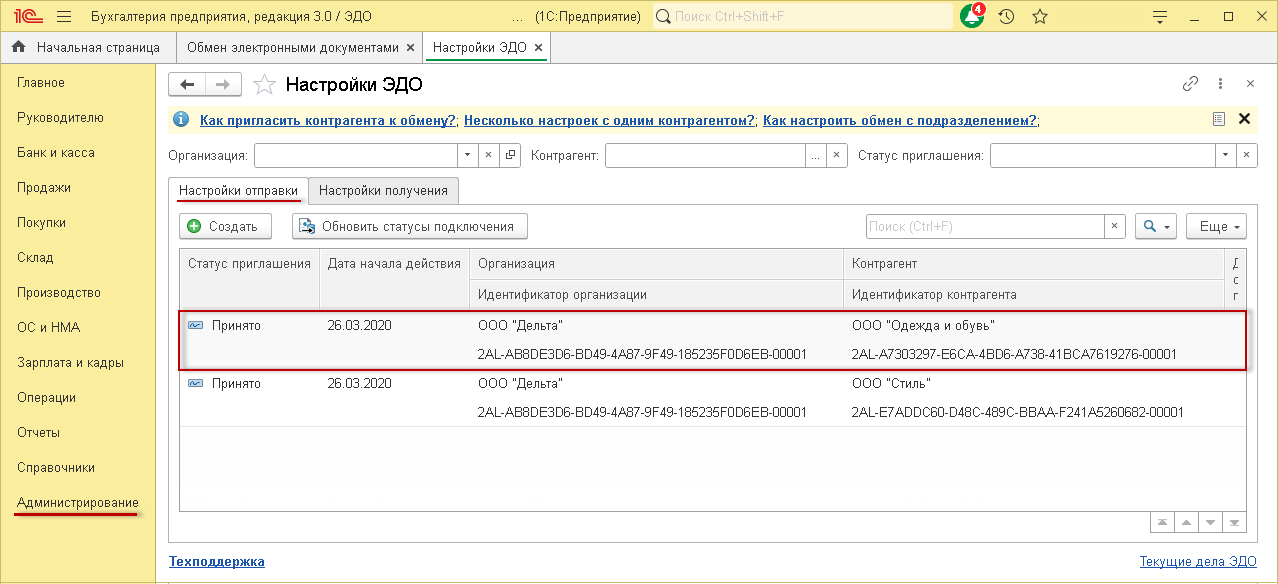Viewport: 1278px width, 584px height.
Task: Open link Как пригласить контрагента к обмену?
Action: (328, 120)
